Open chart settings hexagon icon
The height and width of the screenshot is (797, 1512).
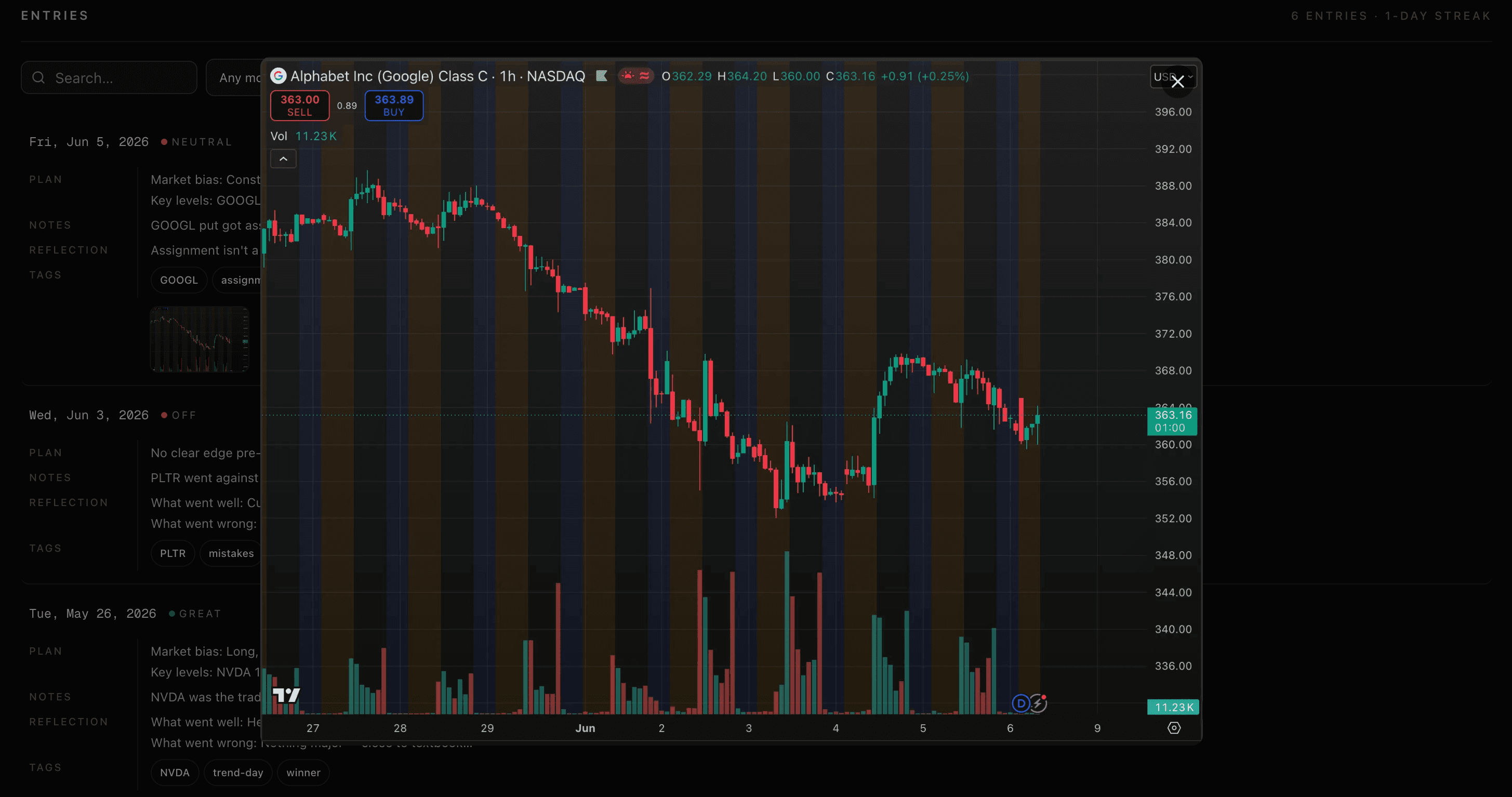coord(1174,728)
